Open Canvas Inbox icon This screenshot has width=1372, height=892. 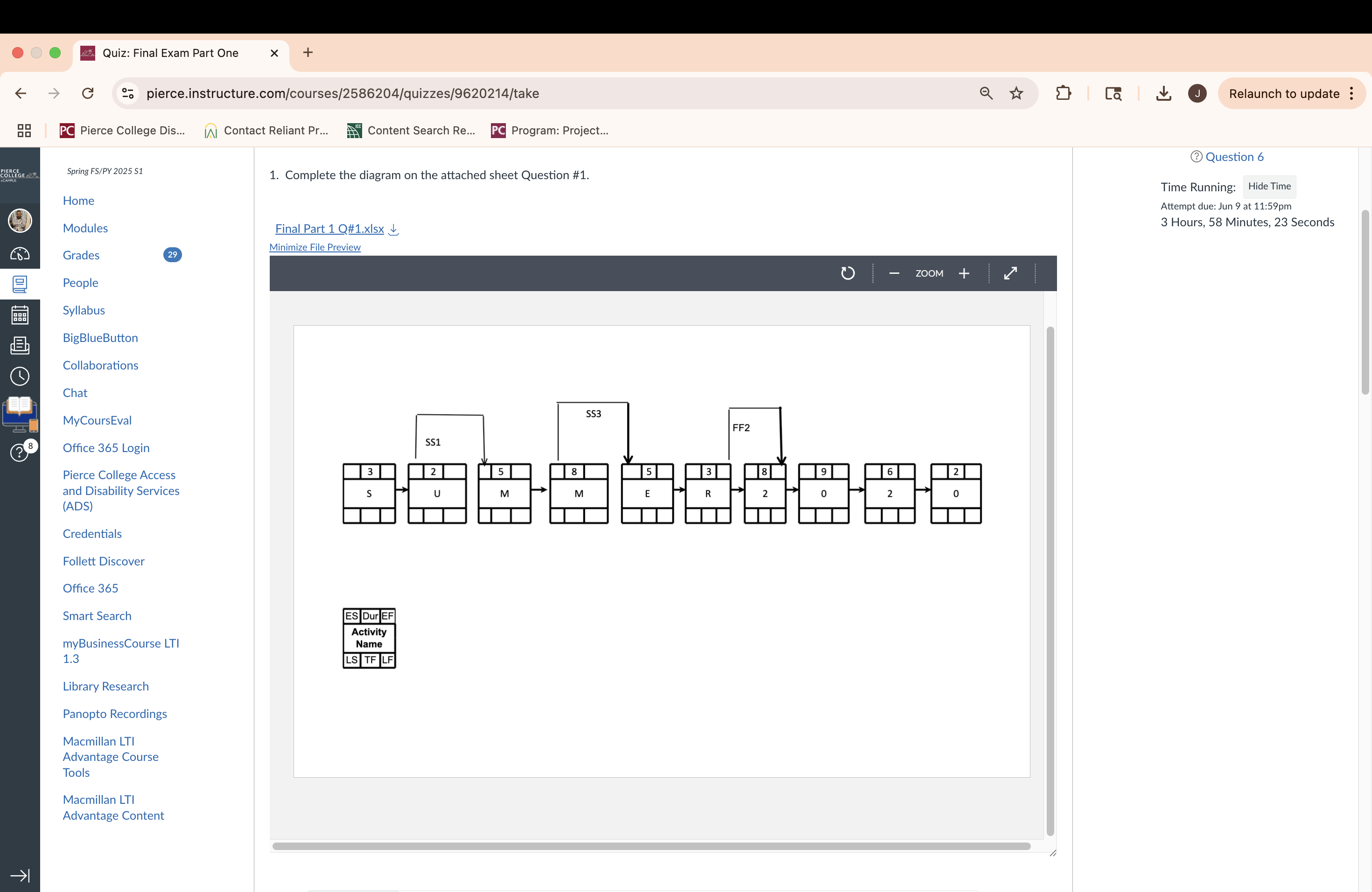click(x=20, y=346)
